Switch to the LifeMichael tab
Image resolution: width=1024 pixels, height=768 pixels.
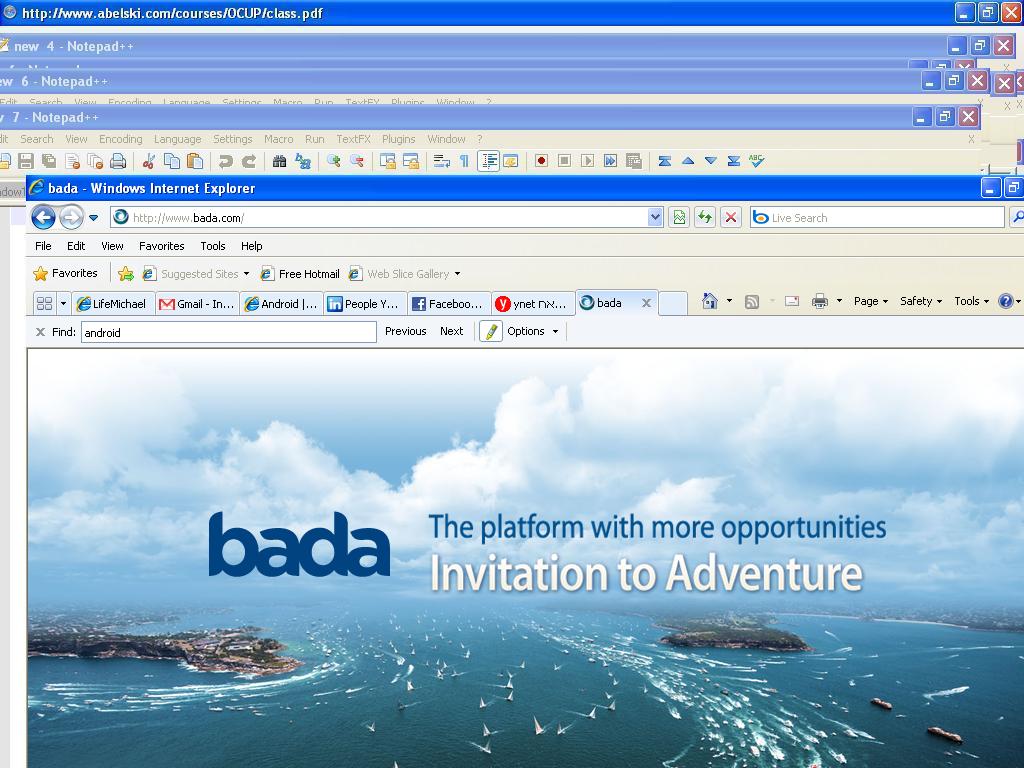(114, 304)
